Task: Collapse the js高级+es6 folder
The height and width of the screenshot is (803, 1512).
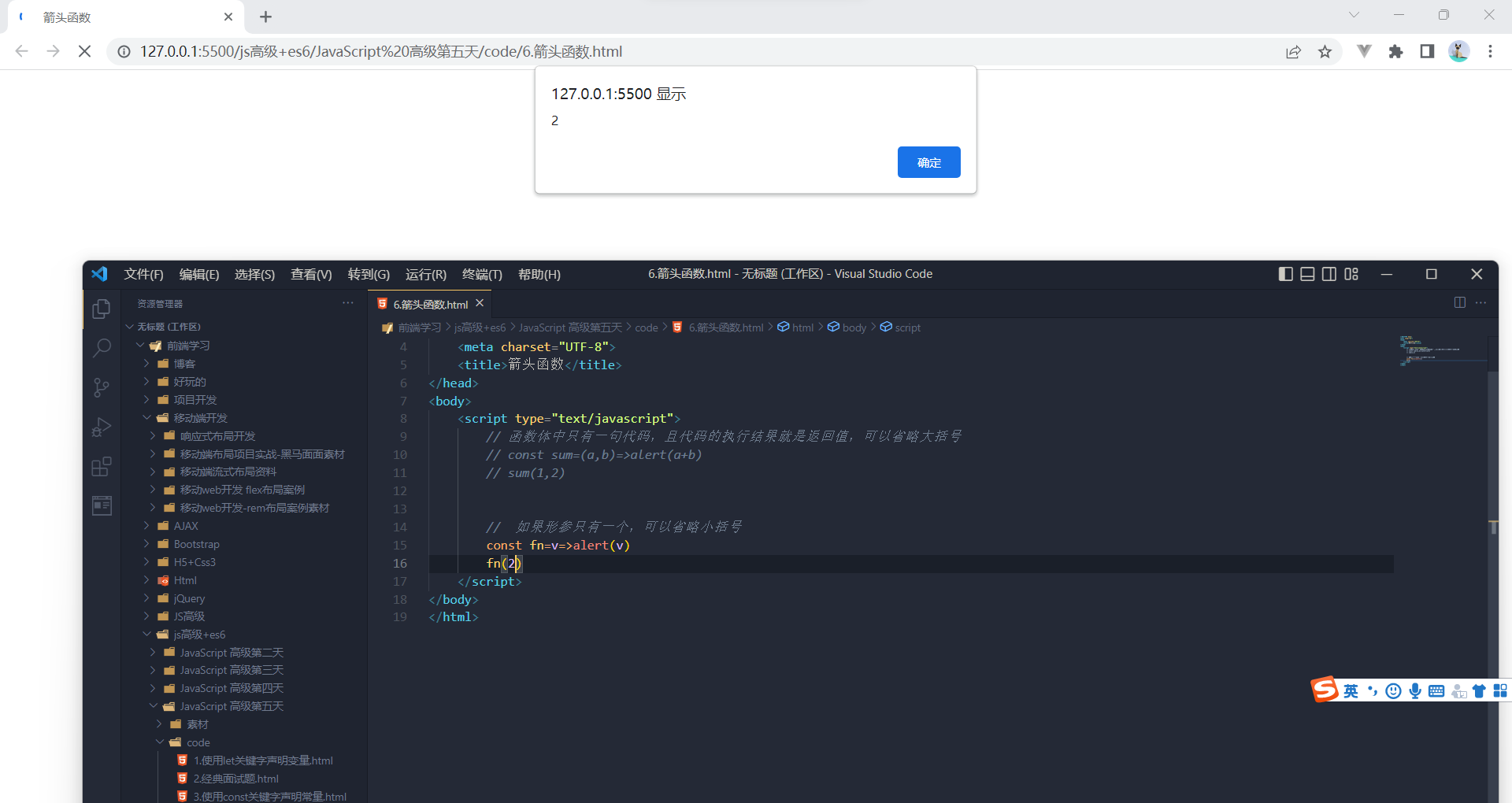Action: tap(198, 634)
